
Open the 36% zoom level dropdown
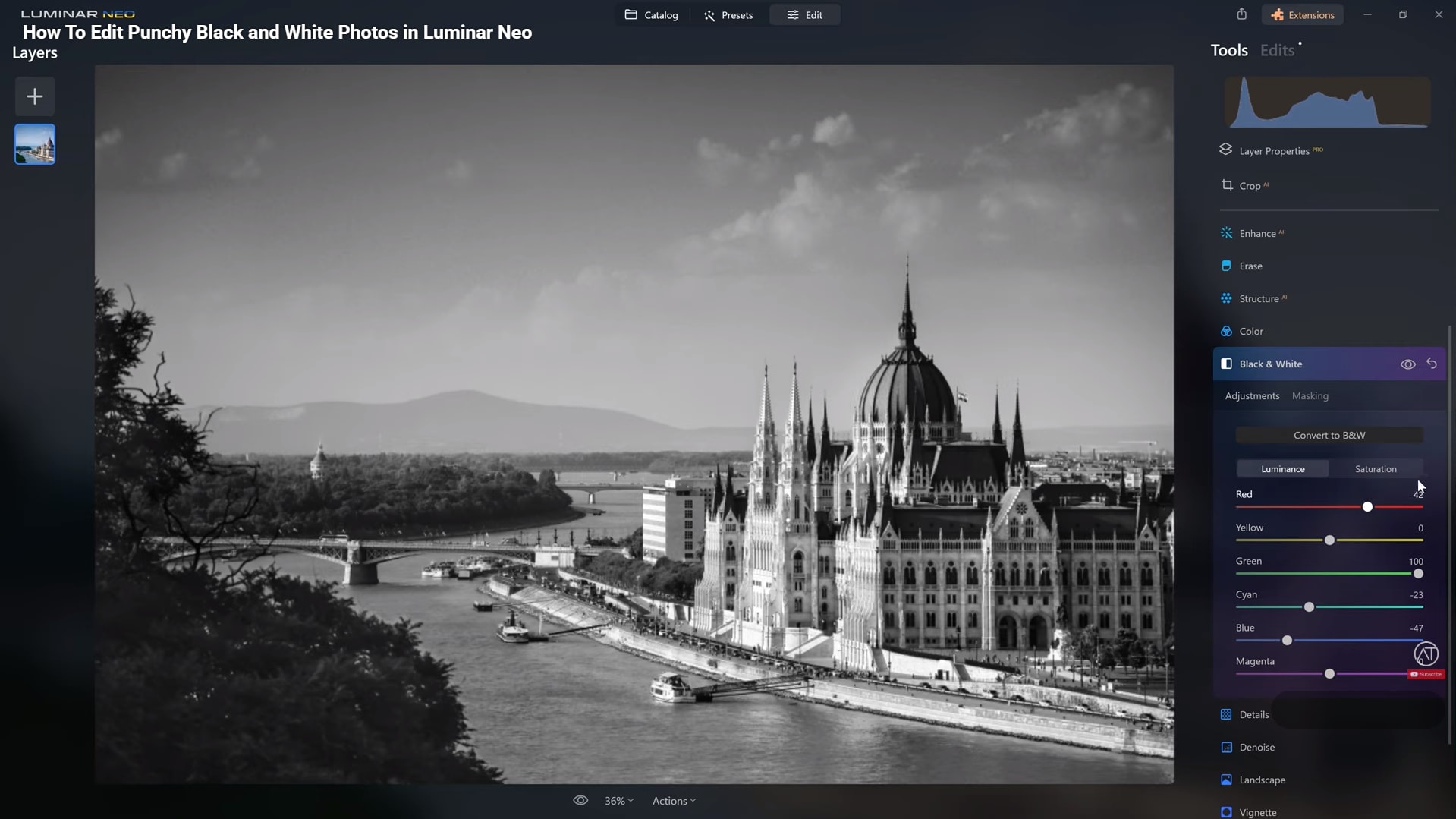tap(618, 801)
